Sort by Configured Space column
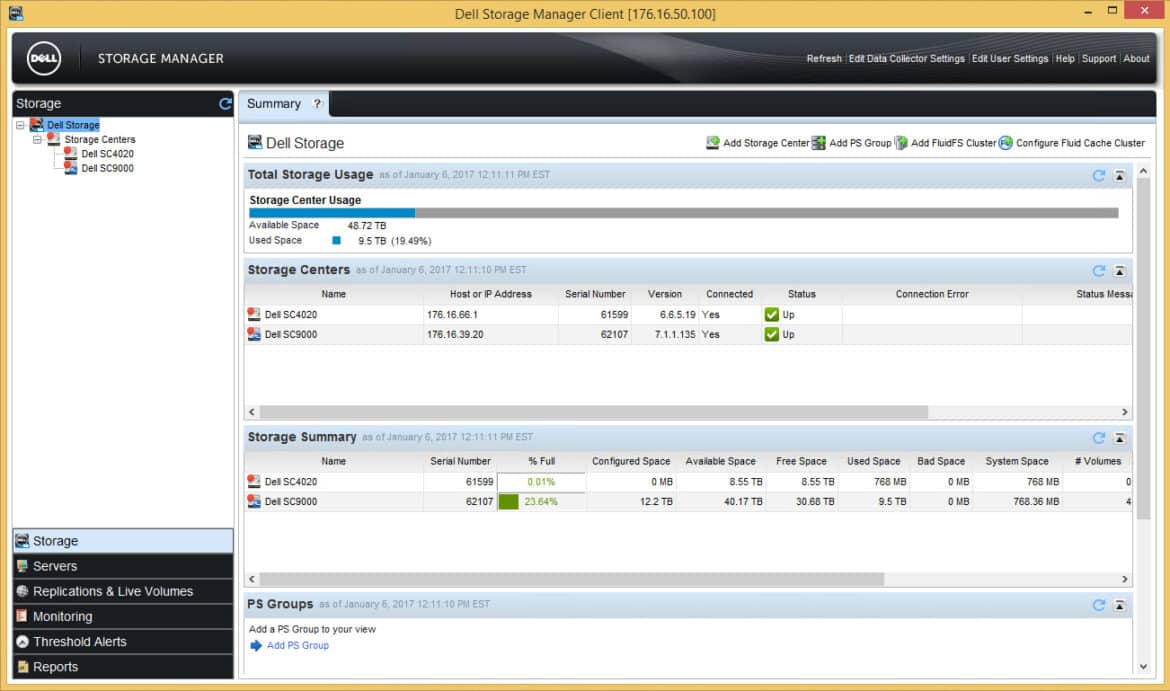 [x=631, y=461]
